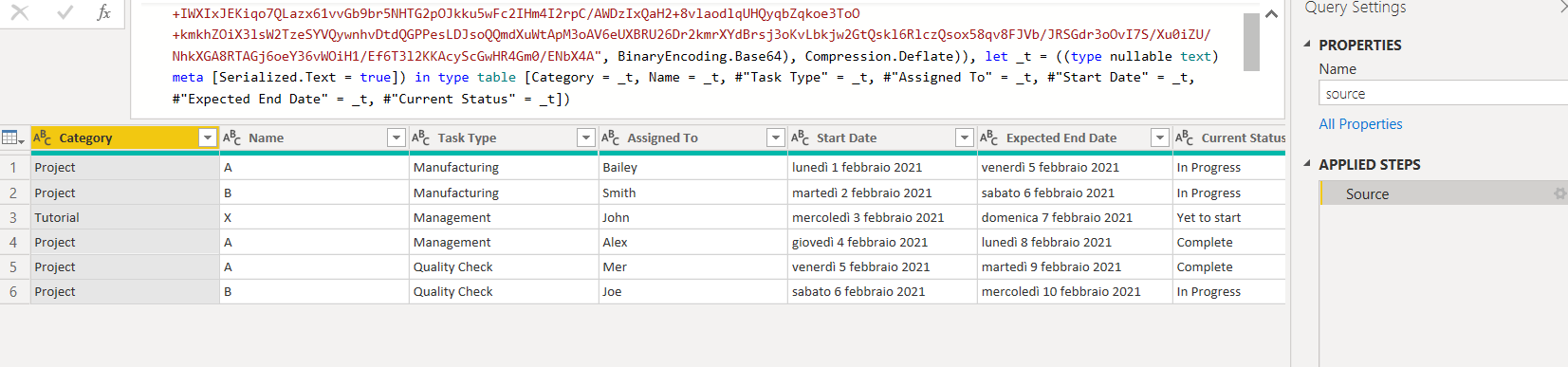Change data type icon of Category column
The width and height of the screenshot is (1568, 367).
tap(43, 138)
